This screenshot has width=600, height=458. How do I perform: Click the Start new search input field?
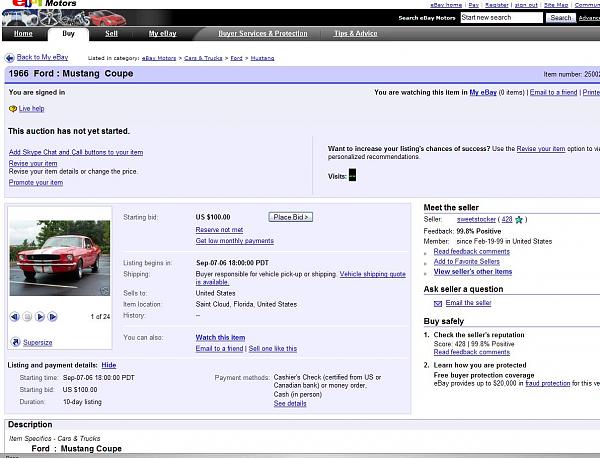[502, 17]
